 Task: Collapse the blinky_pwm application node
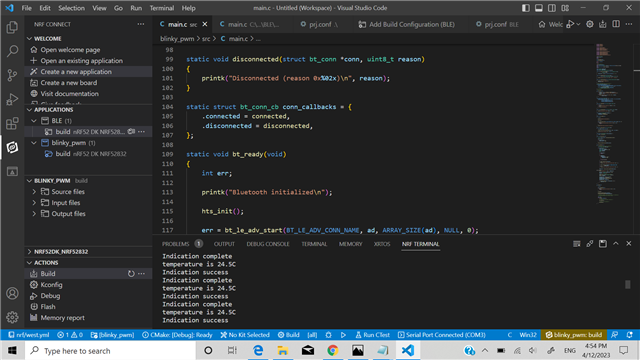(x=34, y=143)
